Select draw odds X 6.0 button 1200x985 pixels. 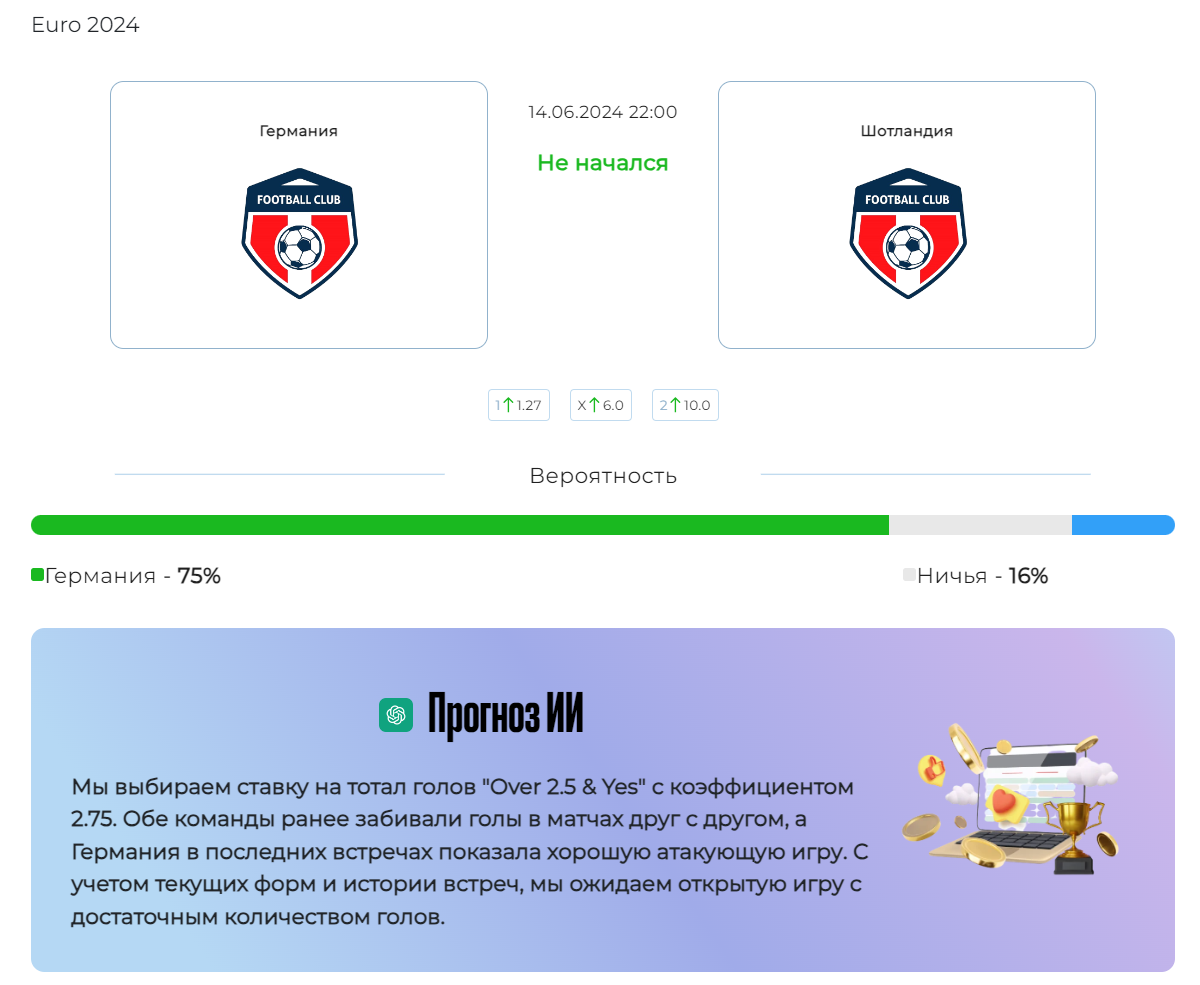click(601, 405)
